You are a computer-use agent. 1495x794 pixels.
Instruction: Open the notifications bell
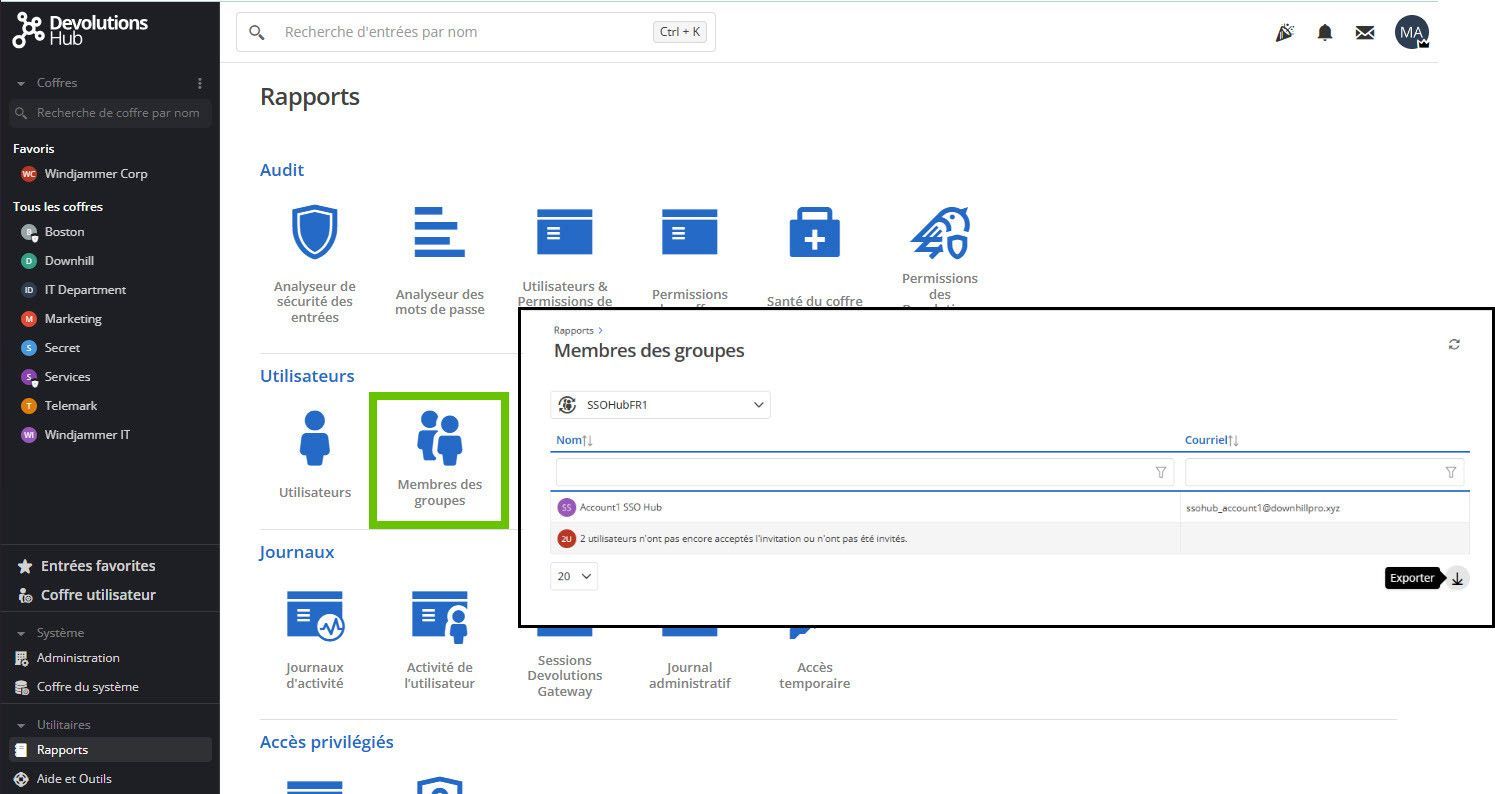click(x=1324, y=33)
